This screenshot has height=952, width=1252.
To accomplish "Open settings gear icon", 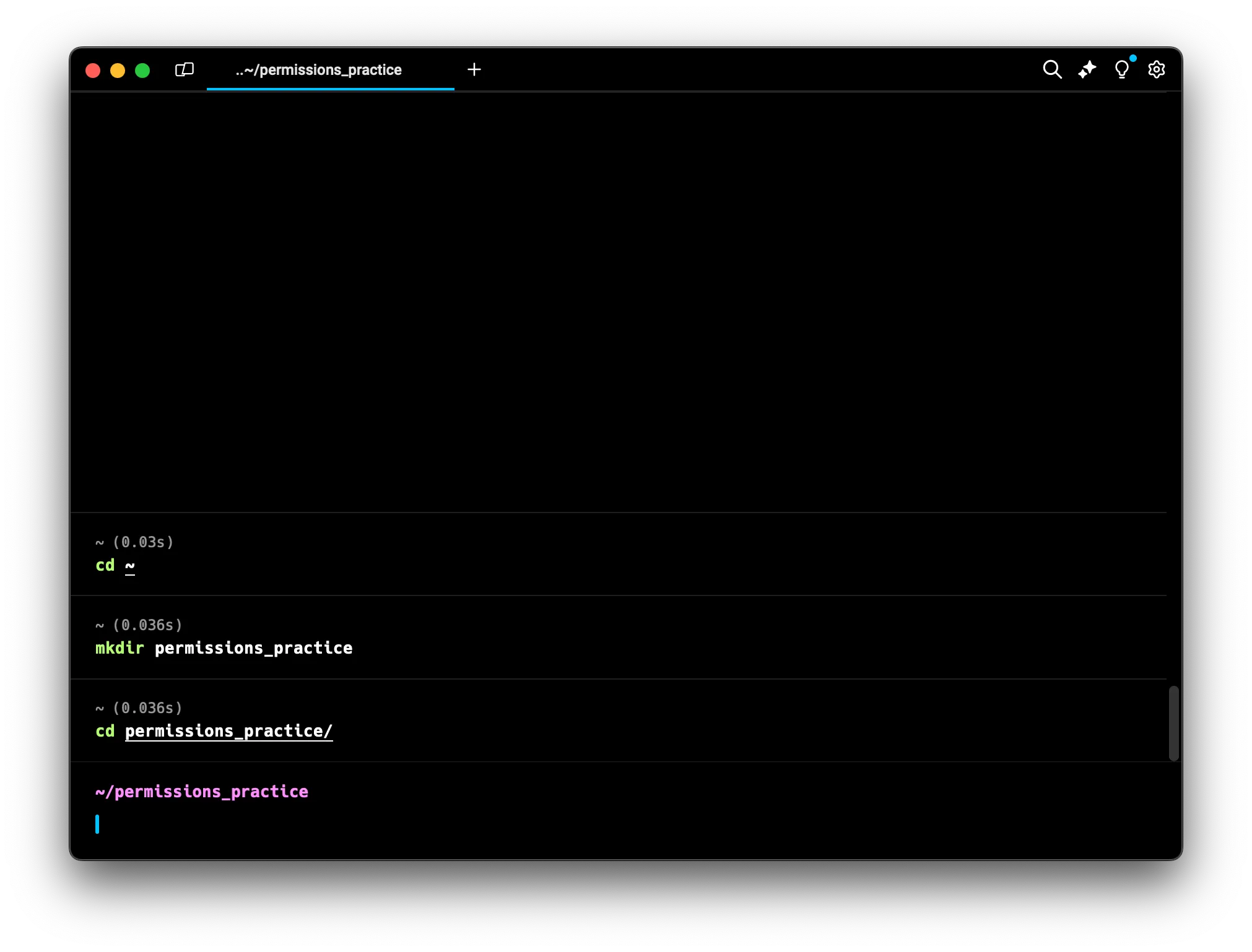I will tap(1156, 69).
